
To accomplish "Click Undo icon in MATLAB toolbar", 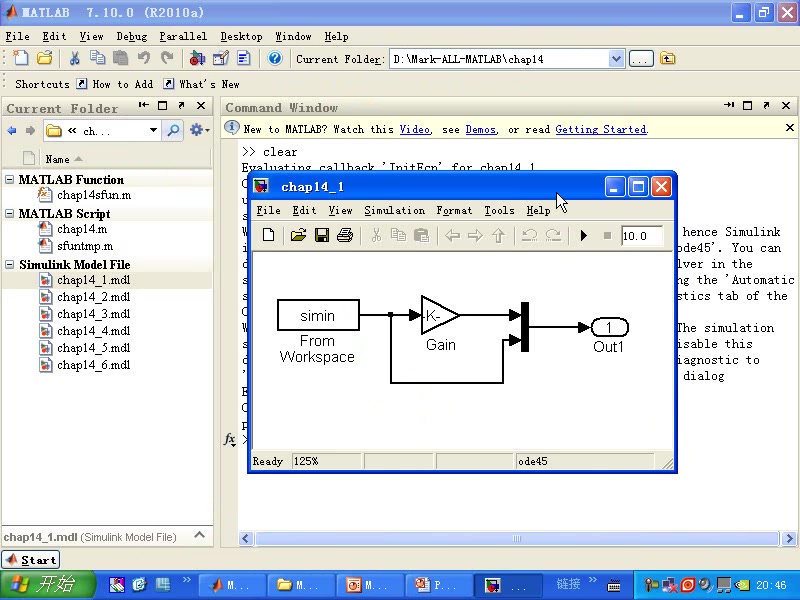I will [144, 58].
